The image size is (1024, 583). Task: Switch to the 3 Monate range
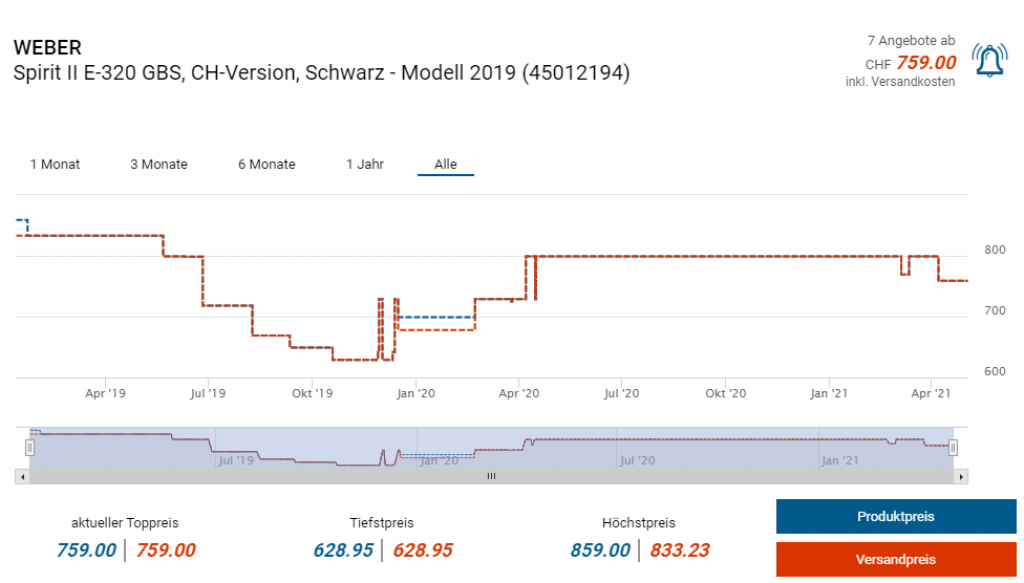tap(159, 164)
